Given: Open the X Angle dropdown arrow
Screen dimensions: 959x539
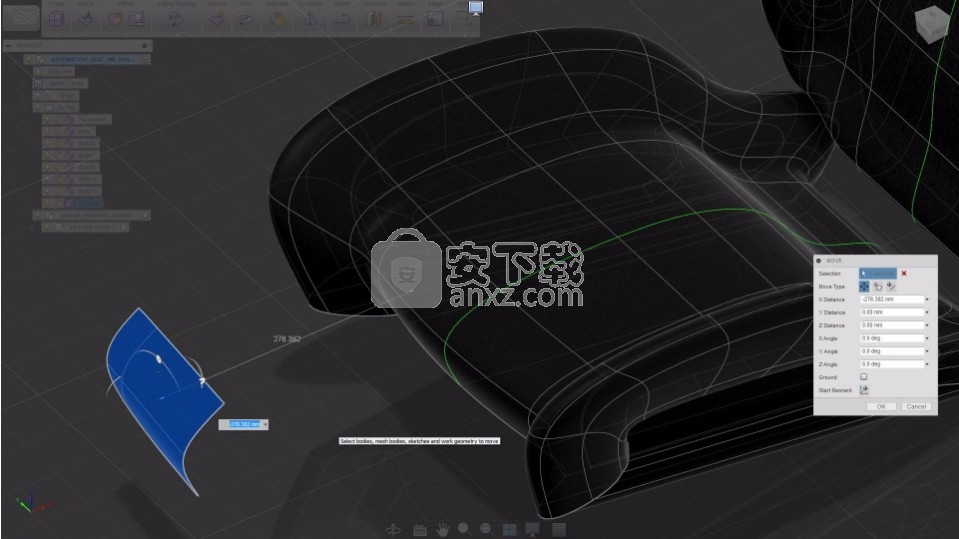Looking at the screenshot, I should [927, 338].
